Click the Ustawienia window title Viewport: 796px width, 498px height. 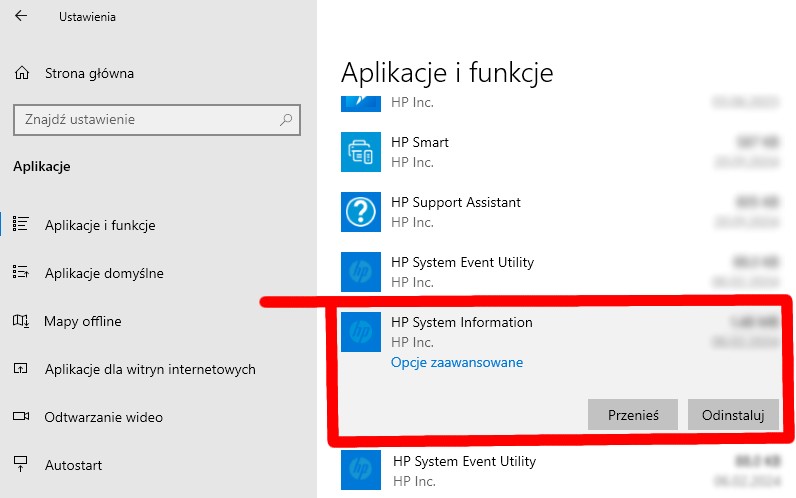(x=87, y=17)
